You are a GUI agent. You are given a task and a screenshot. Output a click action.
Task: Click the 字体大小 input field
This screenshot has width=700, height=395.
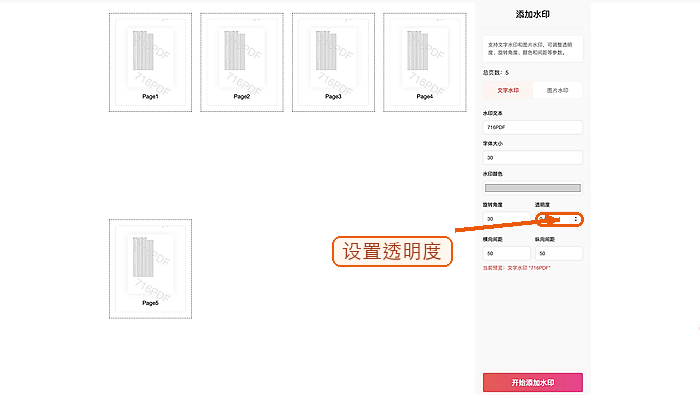click(x=533, y=158)
